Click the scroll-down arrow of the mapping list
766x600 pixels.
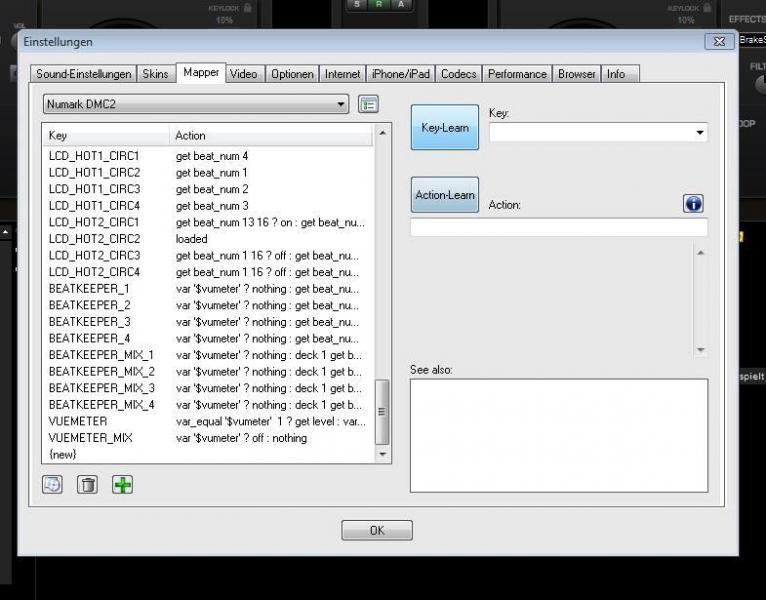383,454
